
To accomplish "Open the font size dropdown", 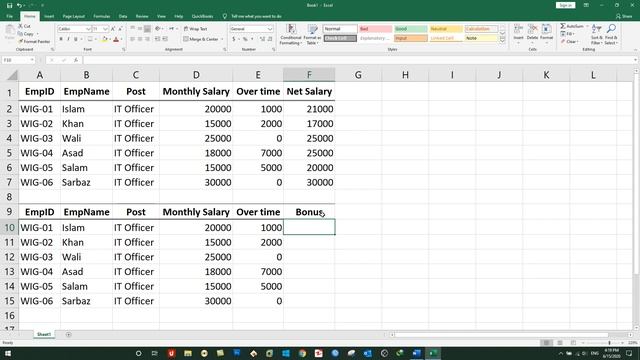I will [105, 29].
